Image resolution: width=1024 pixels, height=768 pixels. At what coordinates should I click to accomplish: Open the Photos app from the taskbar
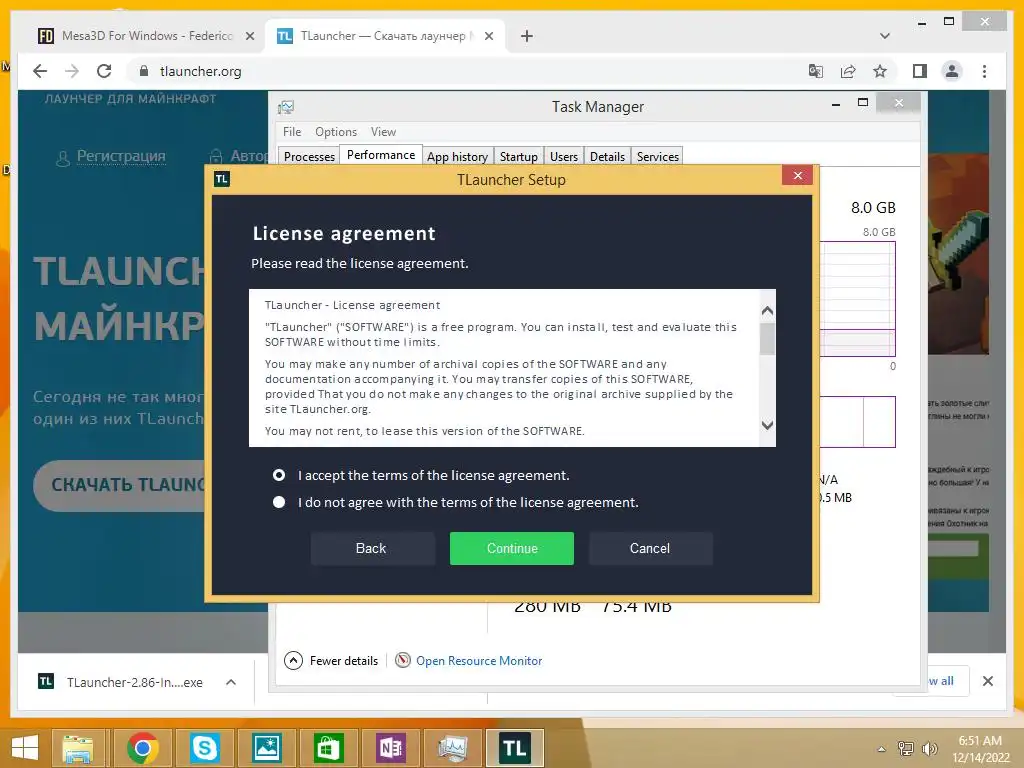266,748
